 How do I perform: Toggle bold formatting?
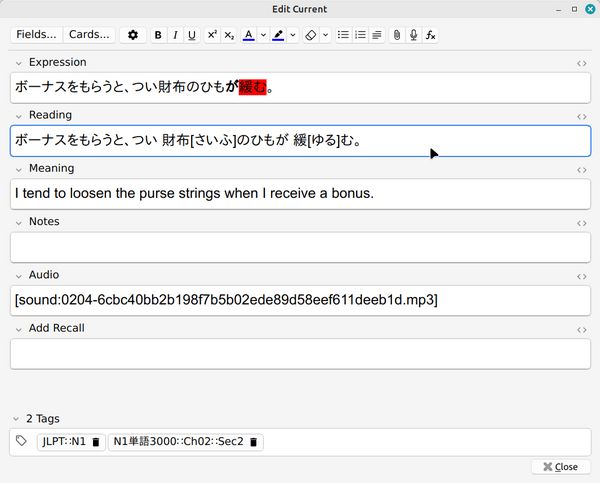pyautogui.click(x=158, y=35)
